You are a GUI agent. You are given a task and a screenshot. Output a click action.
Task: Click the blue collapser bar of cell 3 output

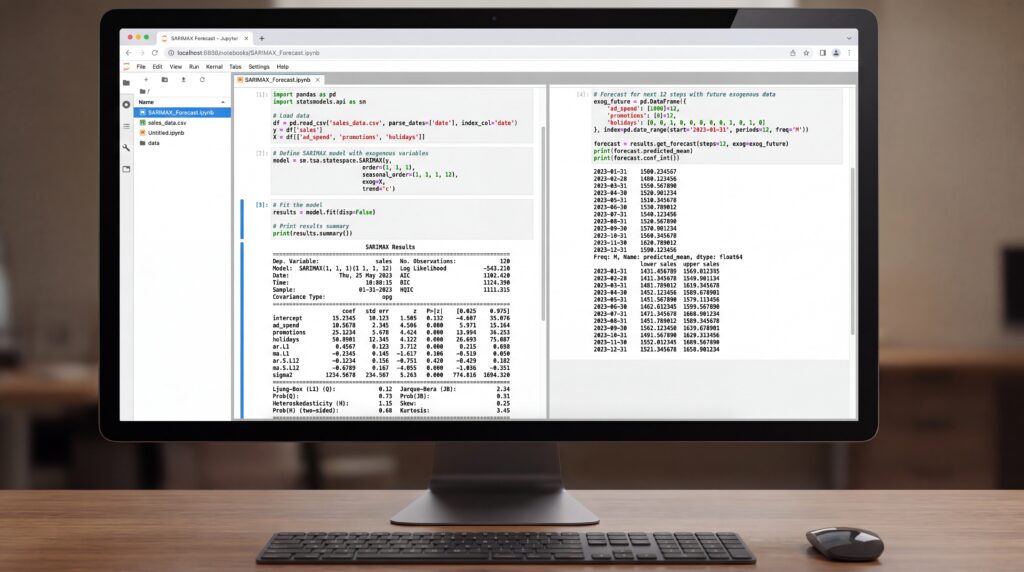point(242,330)
